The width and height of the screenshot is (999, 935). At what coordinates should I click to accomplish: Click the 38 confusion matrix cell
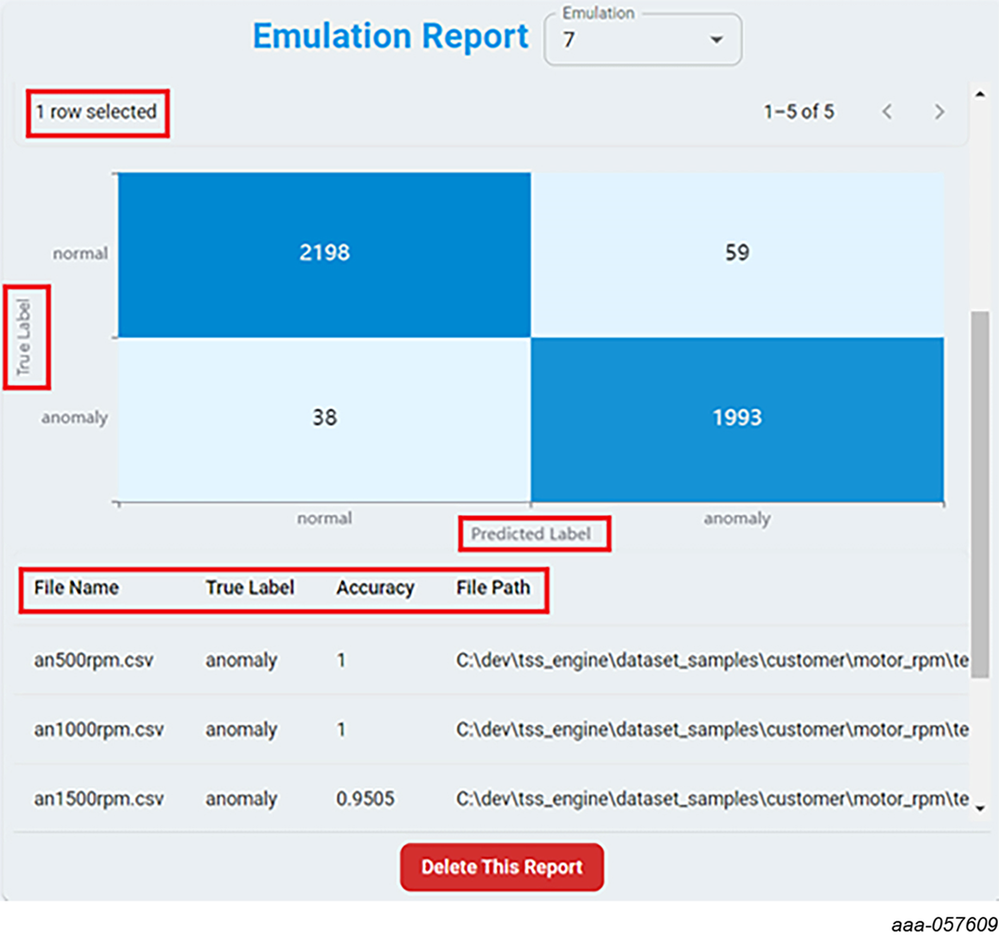point(324,420)
